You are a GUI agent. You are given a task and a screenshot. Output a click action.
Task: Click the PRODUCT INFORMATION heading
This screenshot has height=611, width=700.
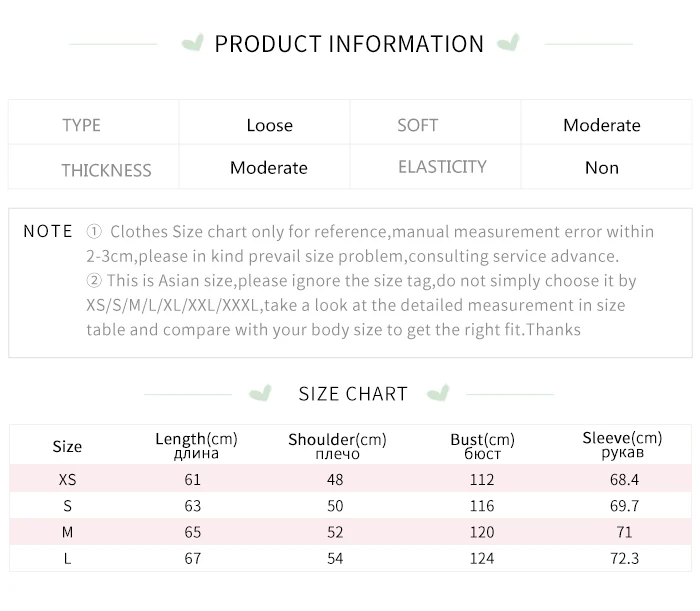point(349,44)
